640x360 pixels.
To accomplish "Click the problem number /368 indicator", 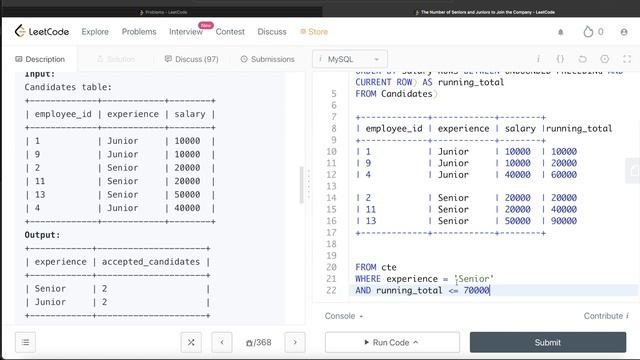I will [x=259, y=342].
